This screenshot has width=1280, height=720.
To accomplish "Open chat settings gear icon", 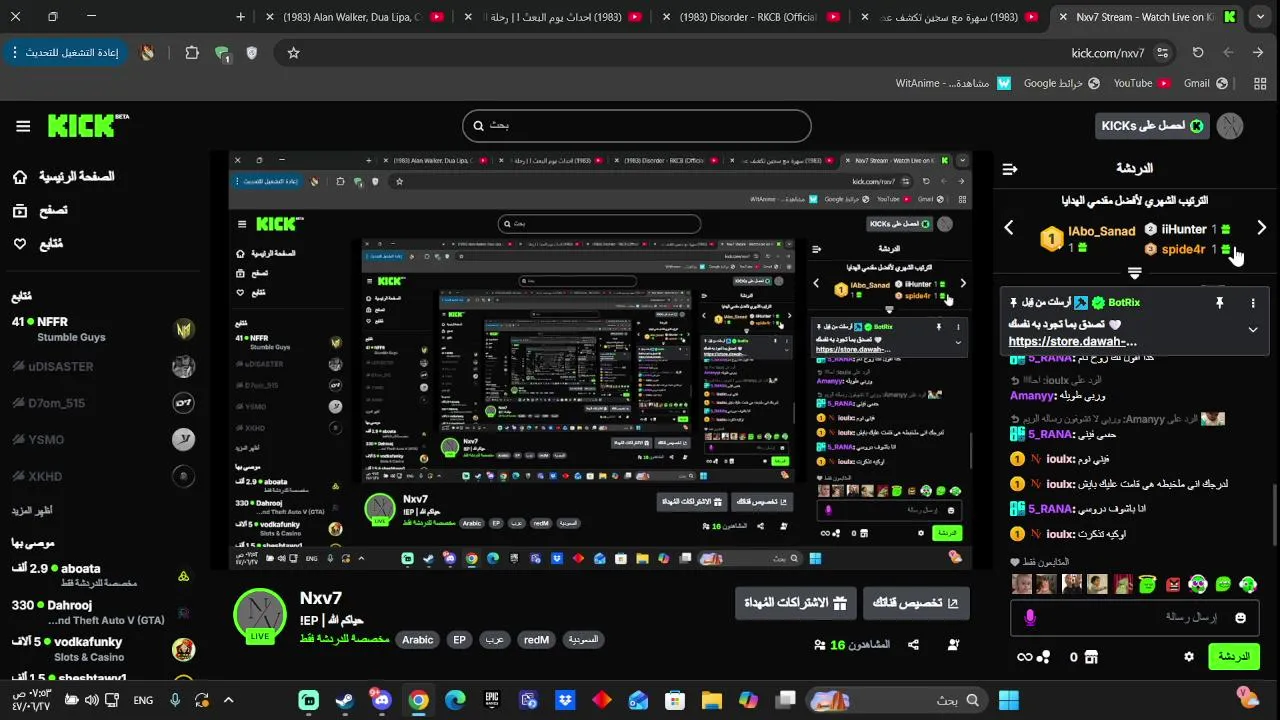I will tap(1189, 657).
